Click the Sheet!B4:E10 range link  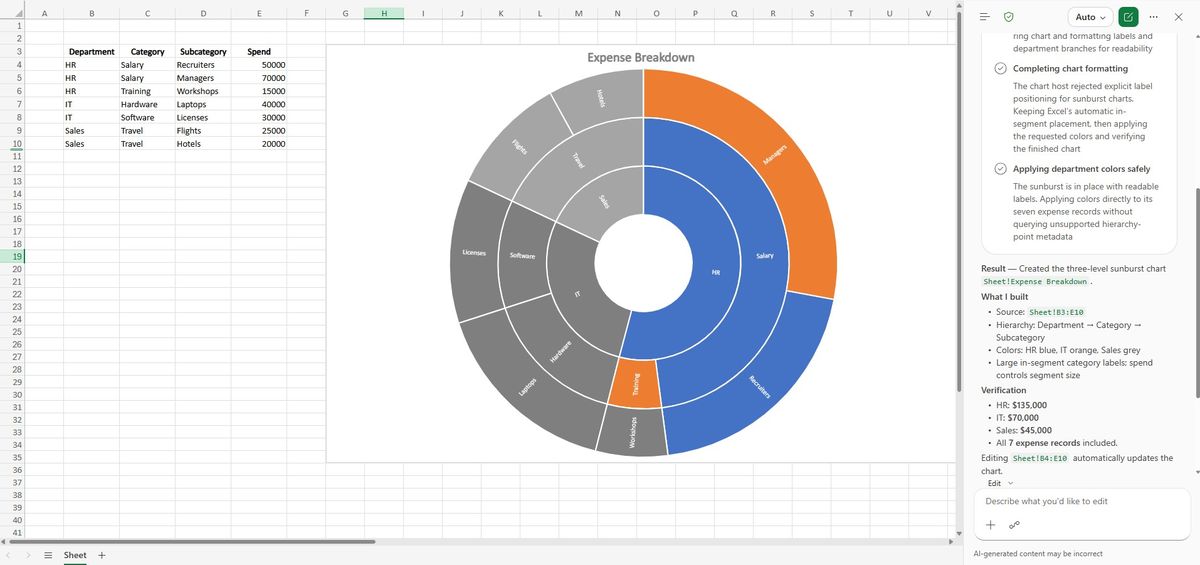(x=1040, y=458)
